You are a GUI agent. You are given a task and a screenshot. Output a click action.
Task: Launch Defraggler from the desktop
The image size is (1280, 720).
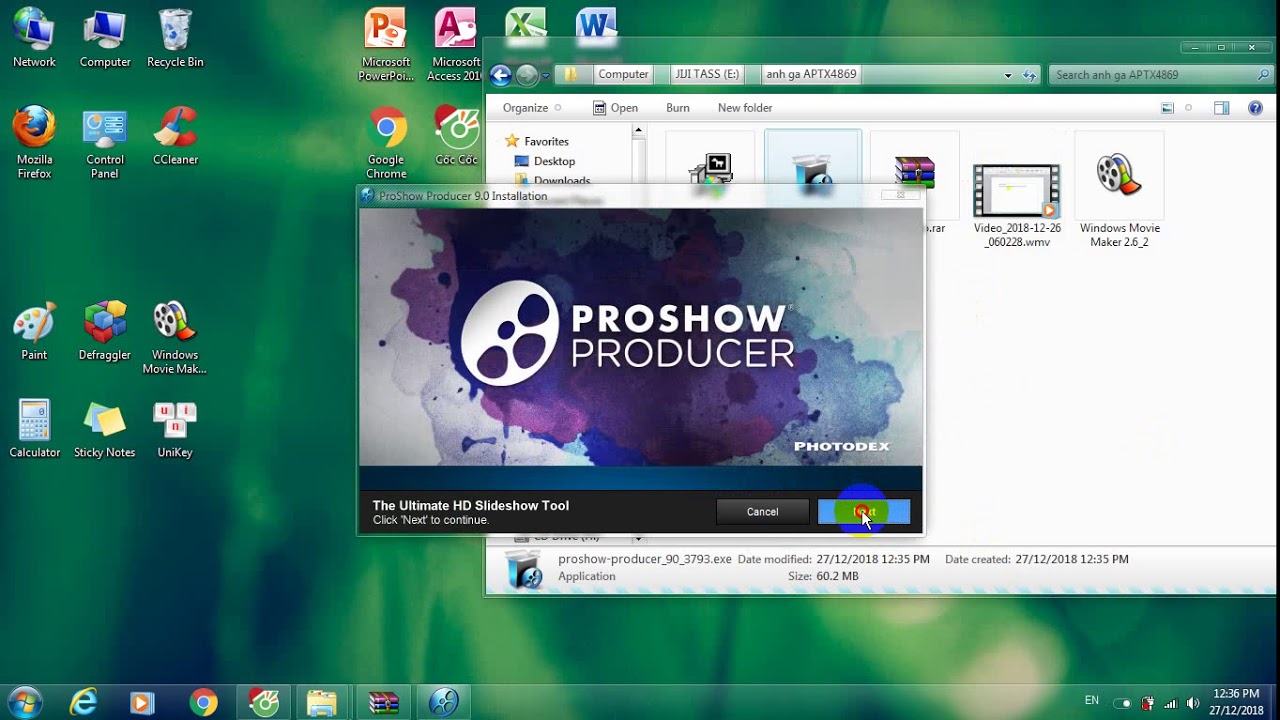[x=105, y=331]
